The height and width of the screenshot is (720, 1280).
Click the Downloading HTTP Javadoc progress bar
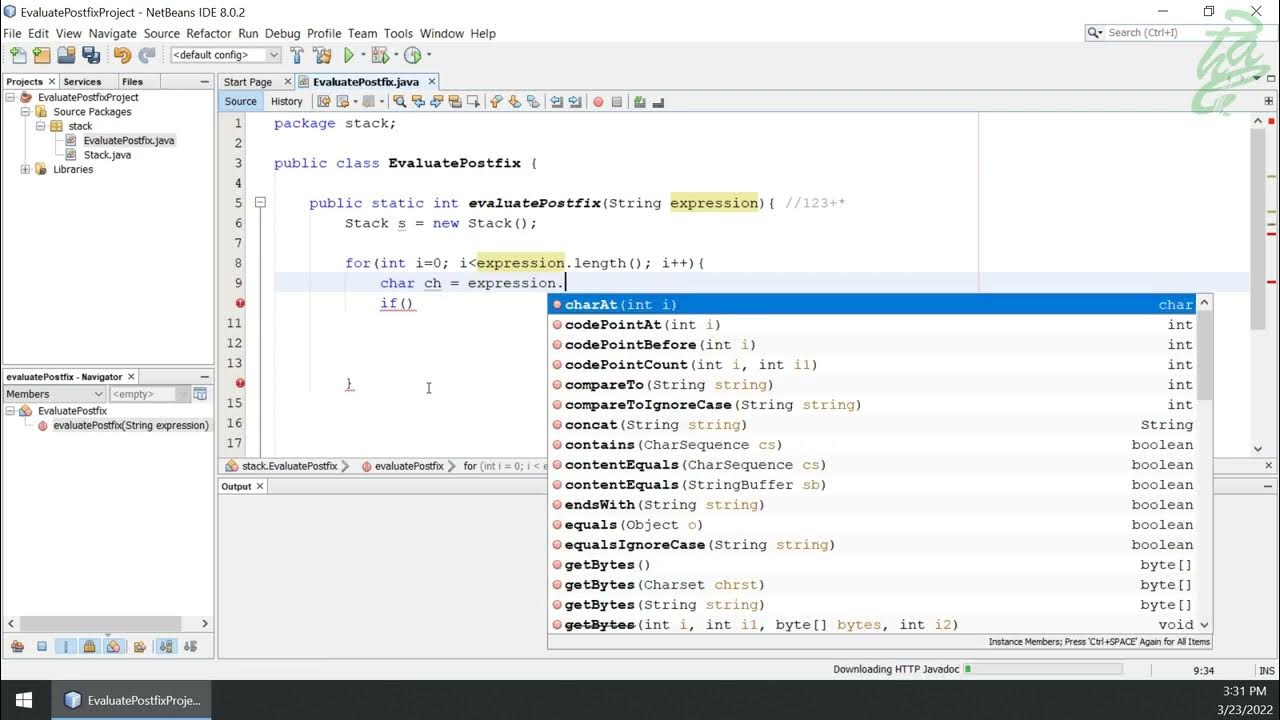(1043, 669)
